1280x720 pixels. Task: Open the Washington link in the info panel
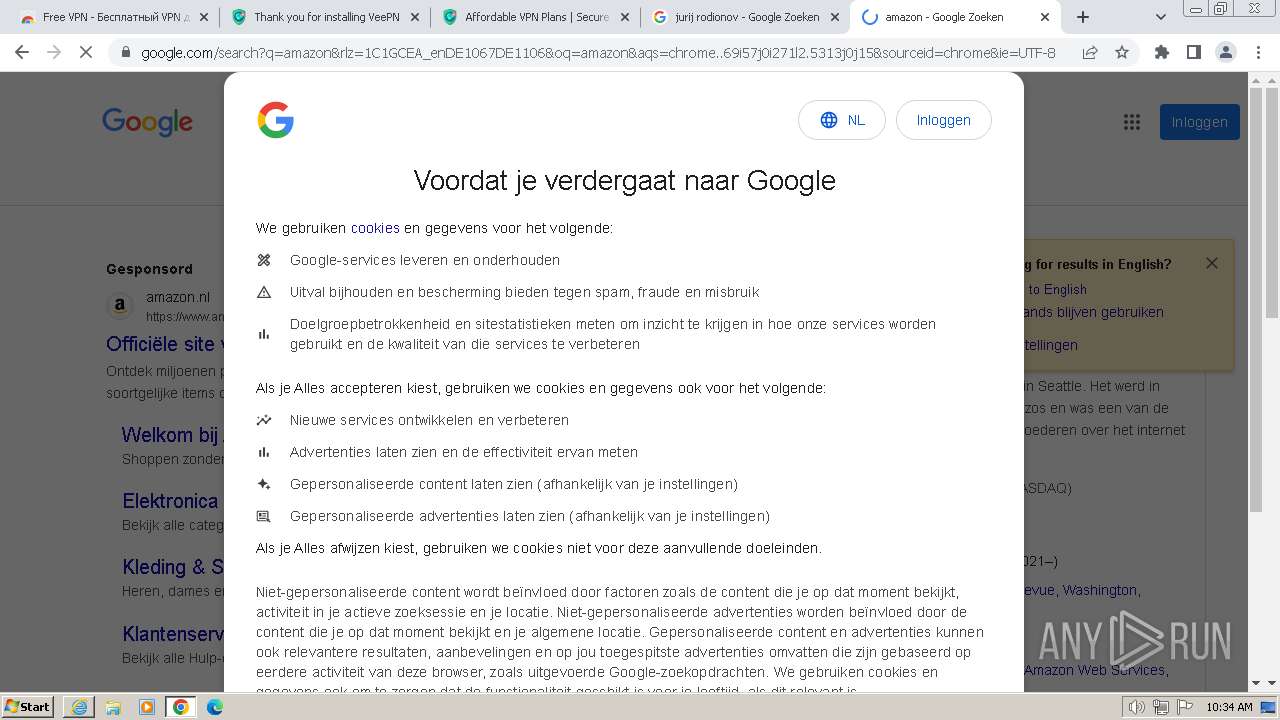(1100, 590)
